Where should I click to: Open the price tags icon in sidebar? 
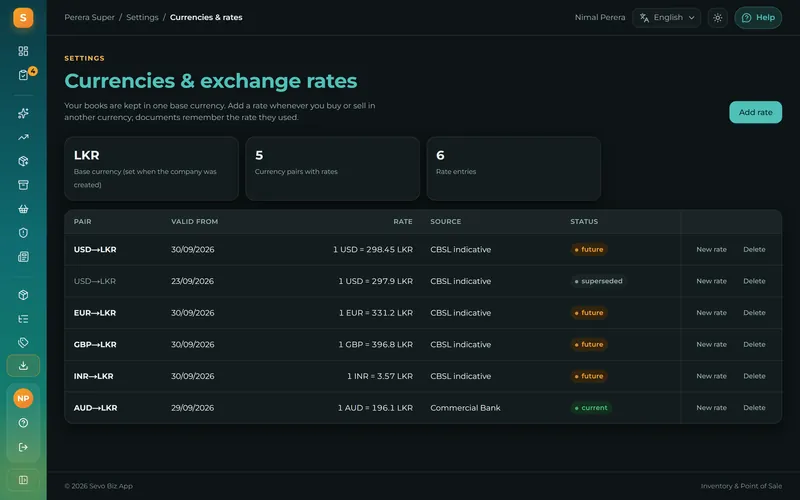point(23,342)
